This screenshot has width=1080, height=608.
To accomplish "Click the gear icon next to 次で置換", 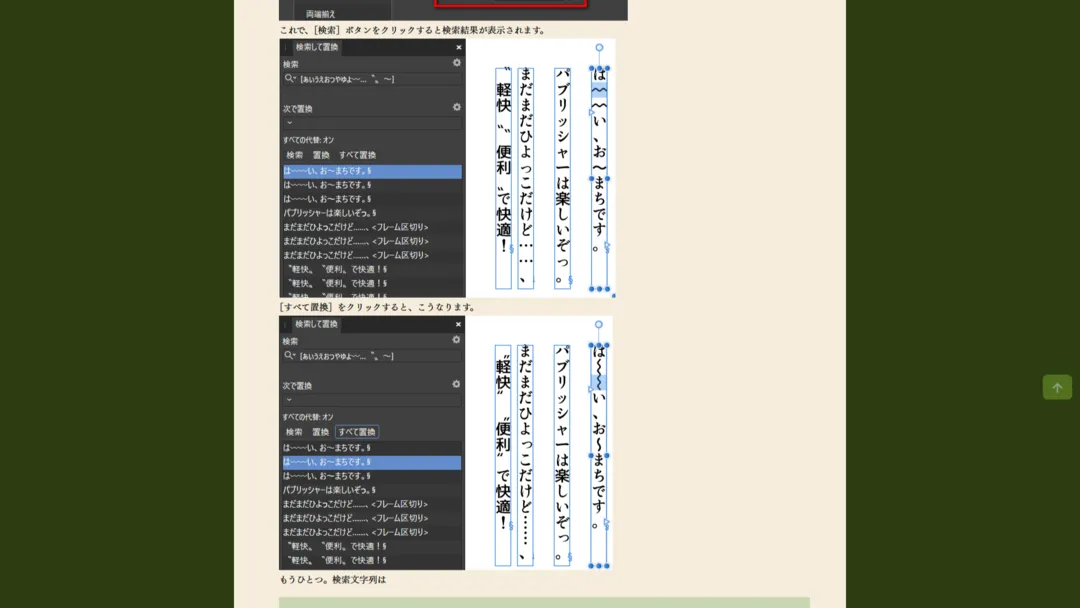I will coord(456,106).
